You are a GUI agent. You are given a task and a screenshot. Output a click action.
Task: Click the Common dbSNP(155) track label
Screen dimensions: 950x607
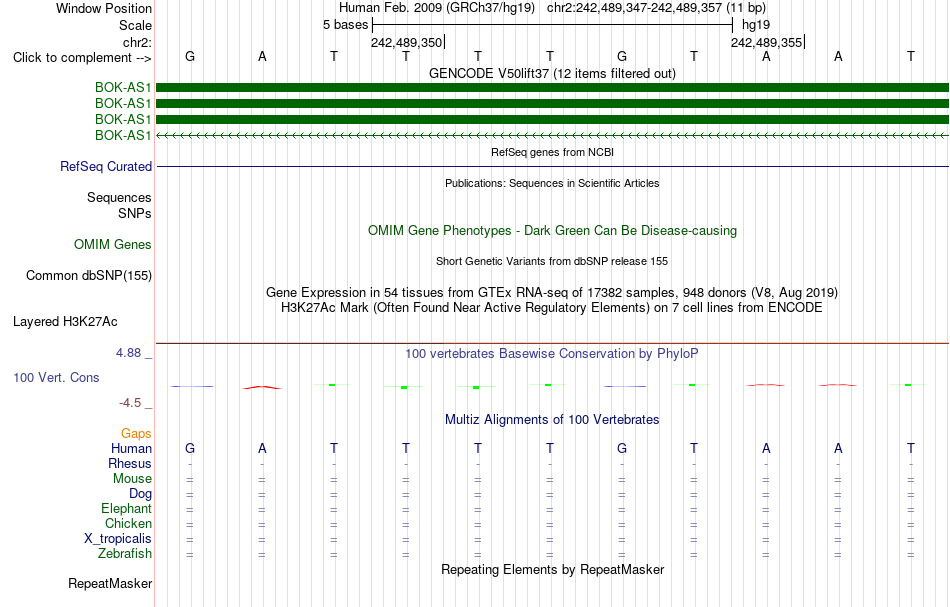click(x=89, y=276)
